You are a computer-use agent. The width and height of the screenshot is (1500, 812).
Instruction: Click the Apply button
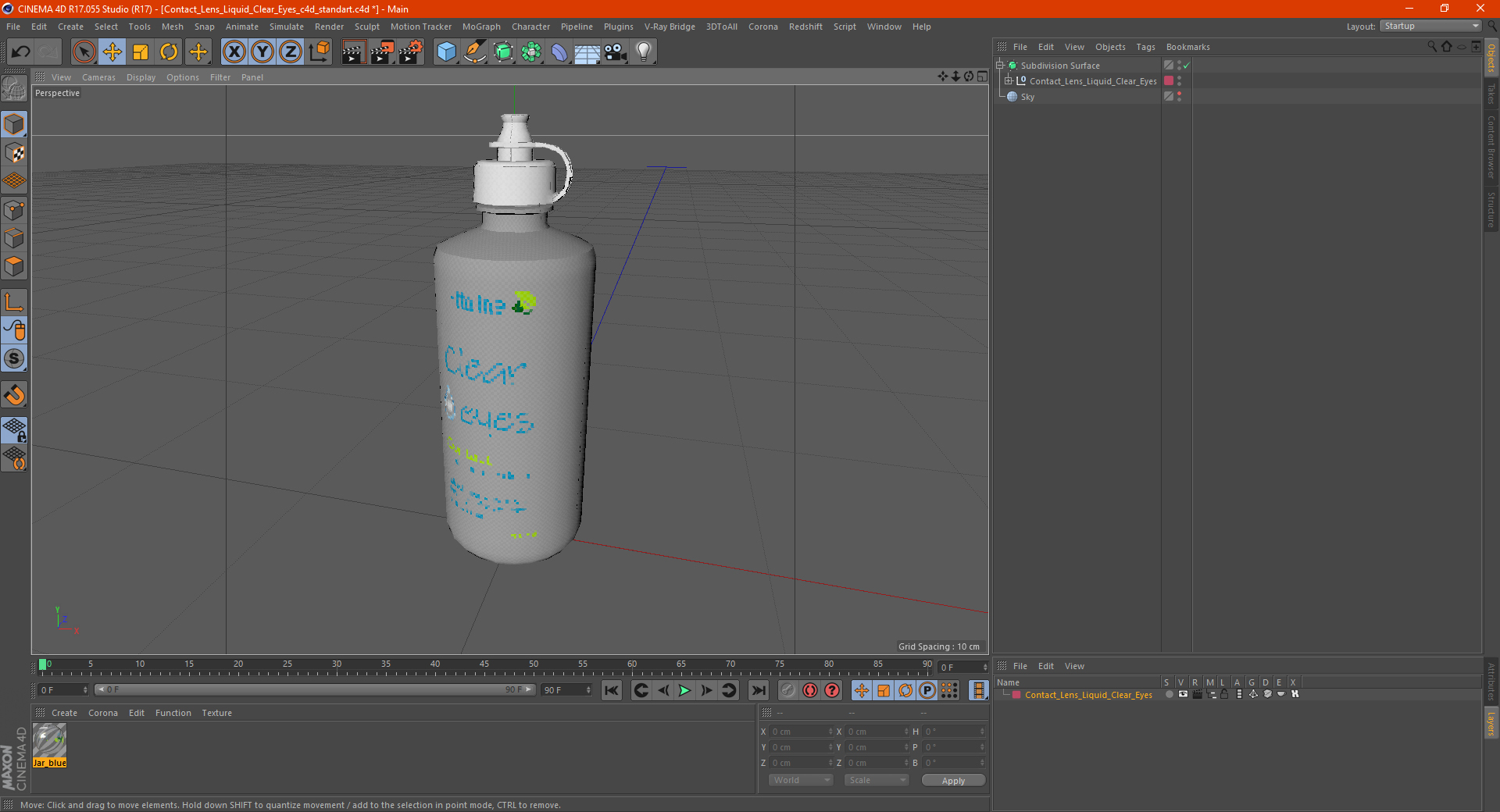[x=953, y=780]
